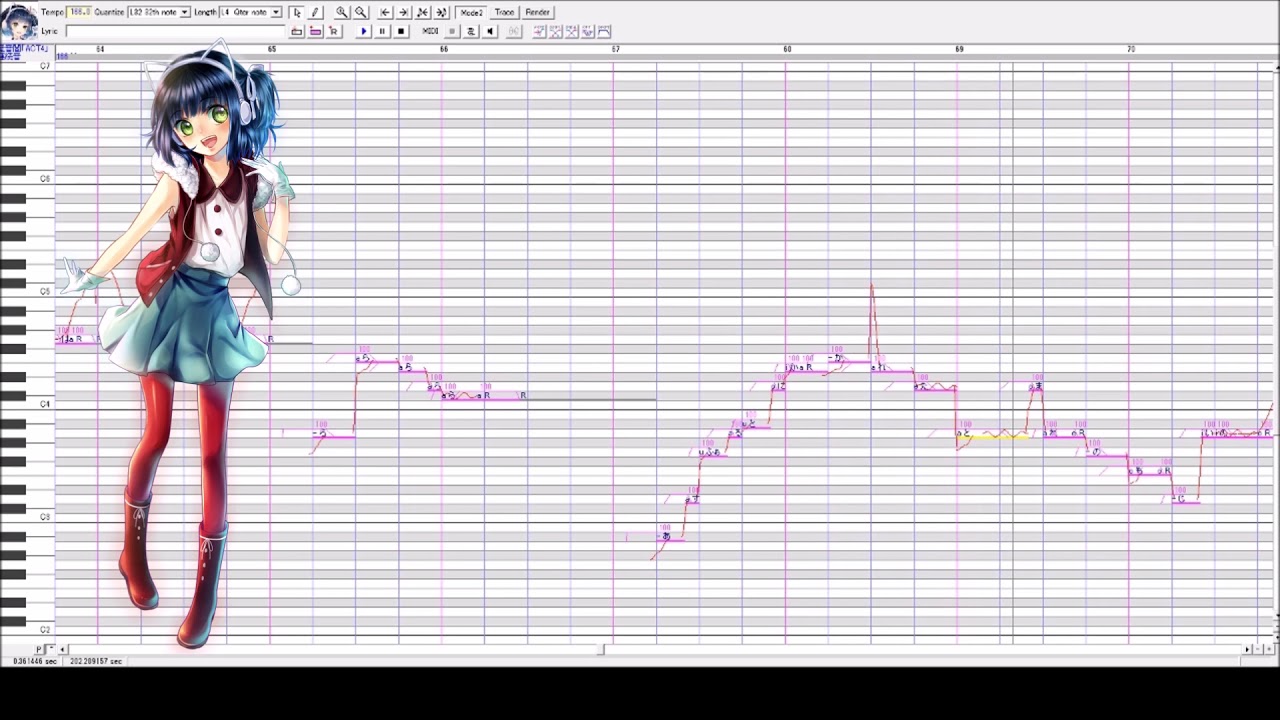Click measure 65 on the ruler
The height and width of the screenshot is (720, 1280).
pos(272,49)
